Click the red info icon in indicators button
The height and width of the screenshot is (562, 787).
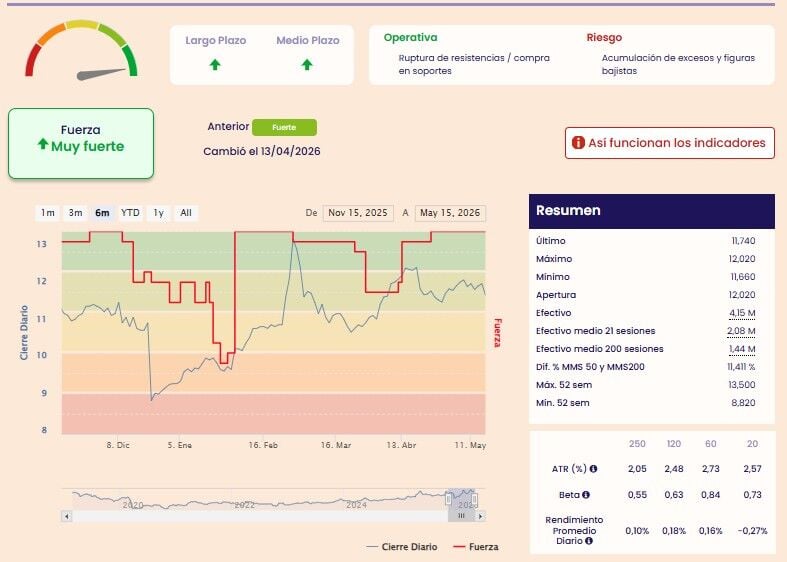click(578, 143)
